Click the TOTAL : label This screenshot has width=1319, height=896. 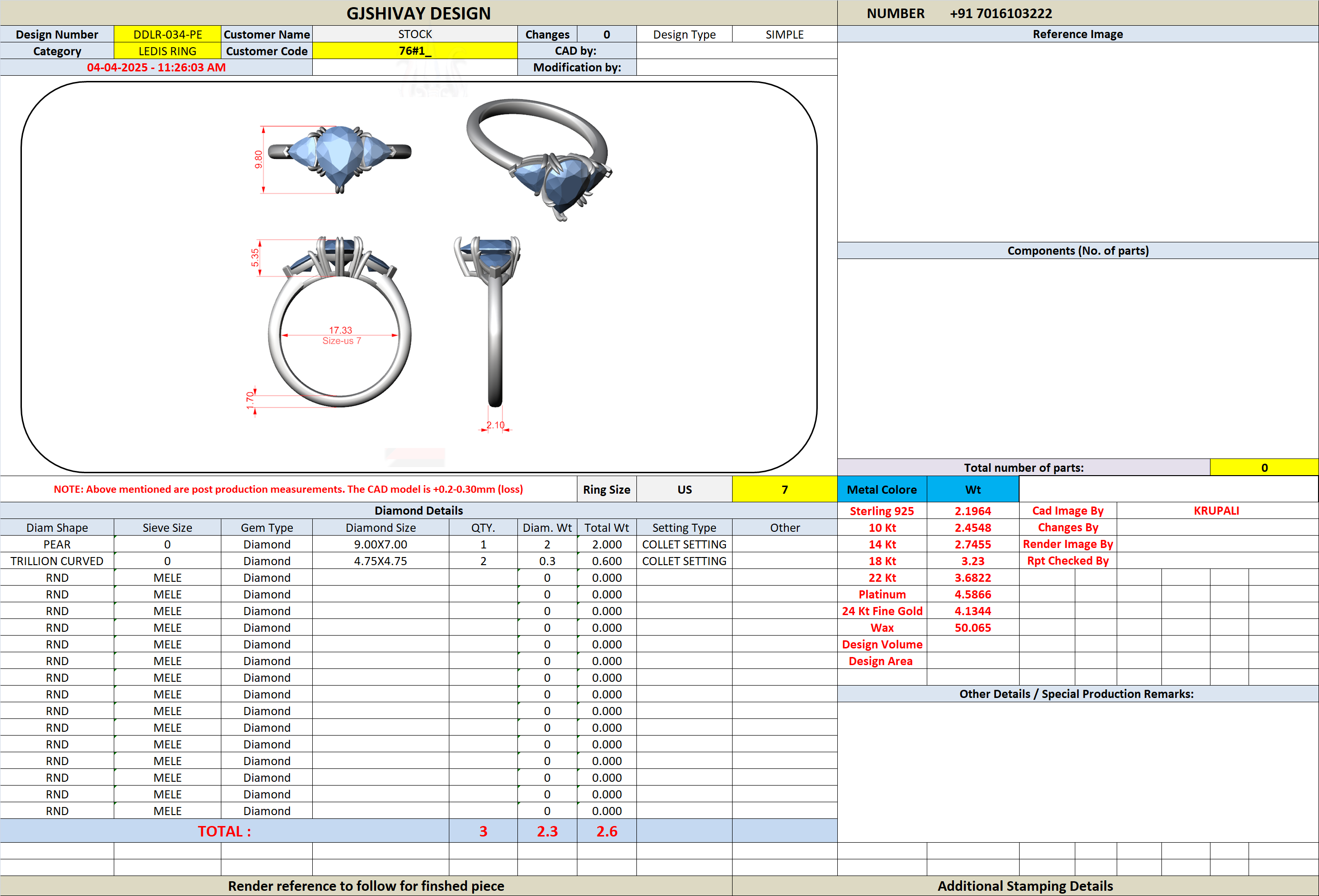coord(224,831)
